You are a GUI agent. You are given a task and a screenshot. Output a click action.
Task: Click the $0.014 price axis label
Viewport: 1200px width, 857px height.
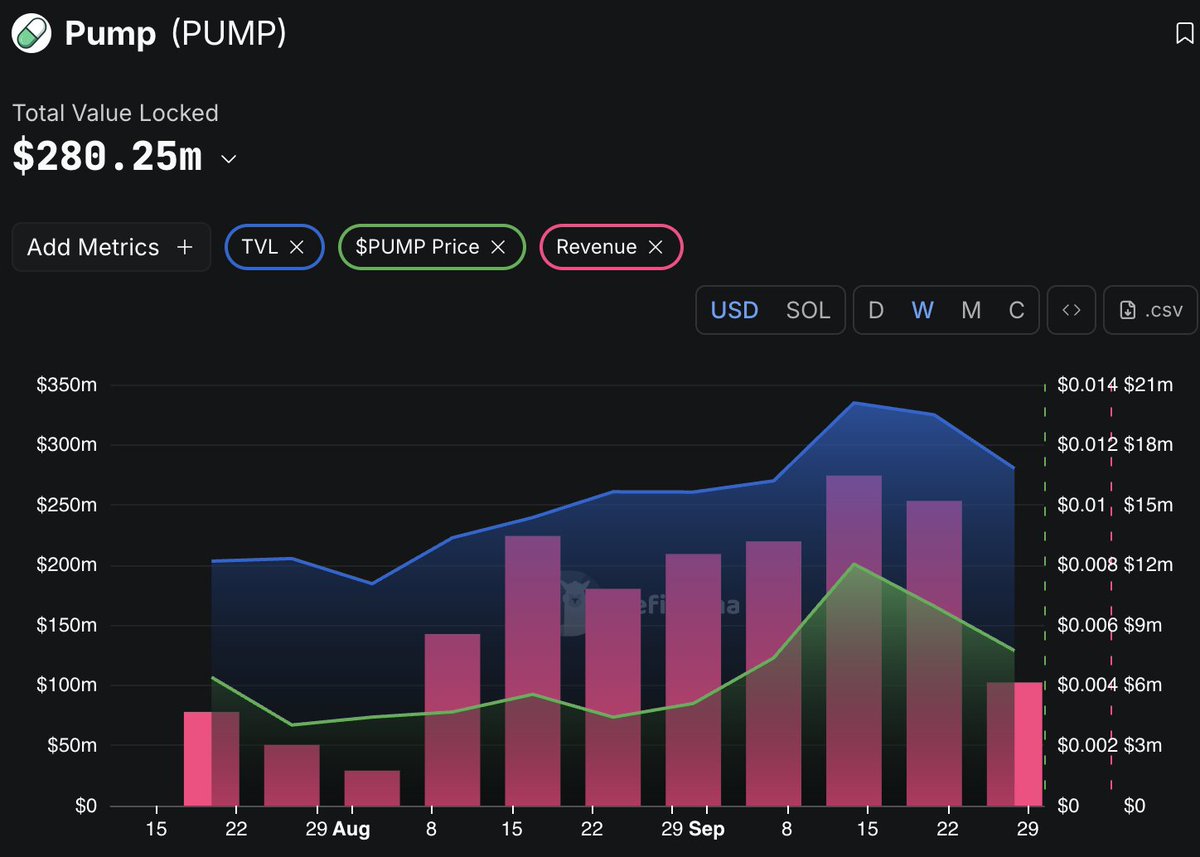tap(1086, 385)
